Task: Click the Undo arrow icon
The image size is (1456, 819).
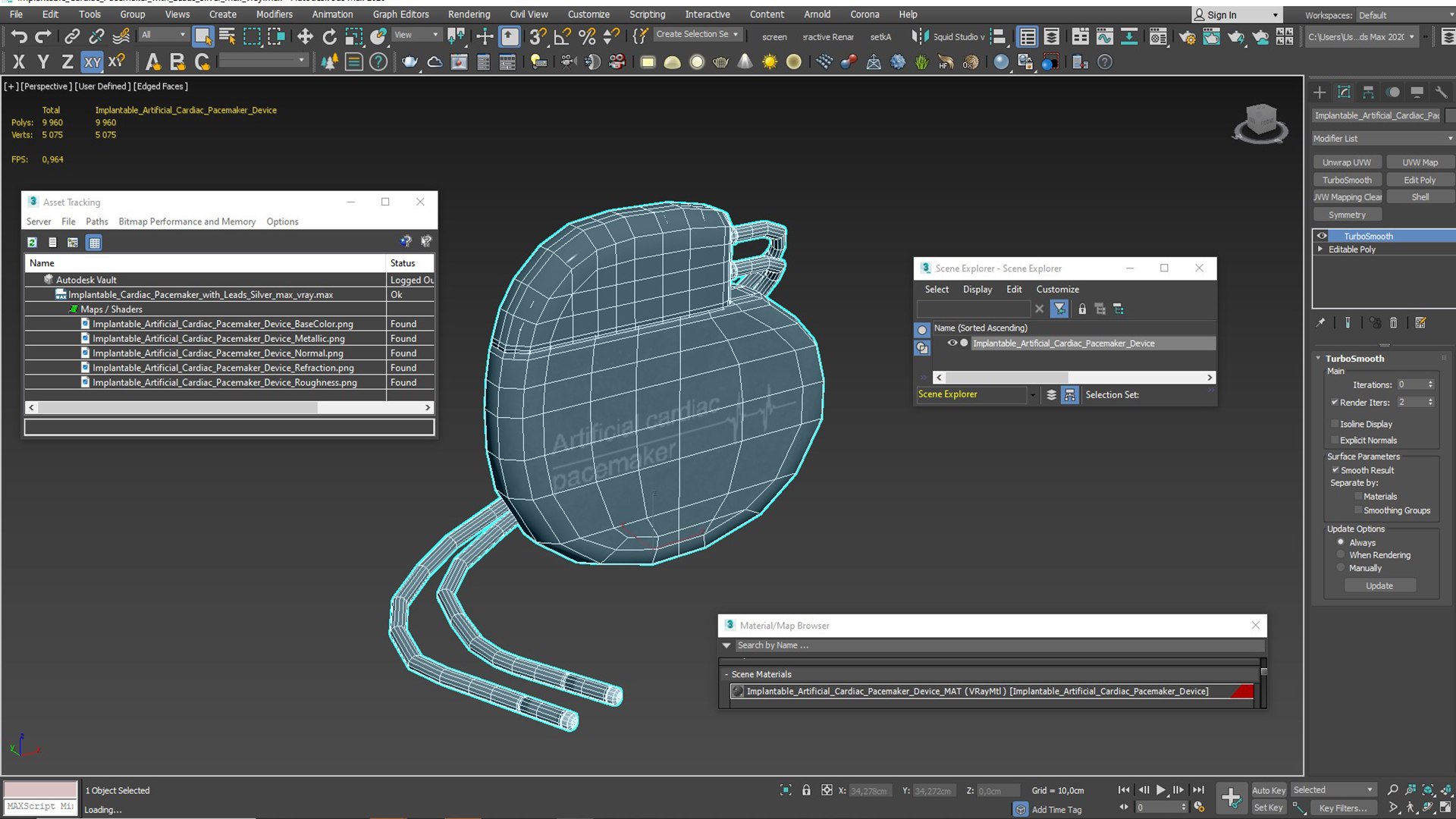Action: (x=19, y=36)
